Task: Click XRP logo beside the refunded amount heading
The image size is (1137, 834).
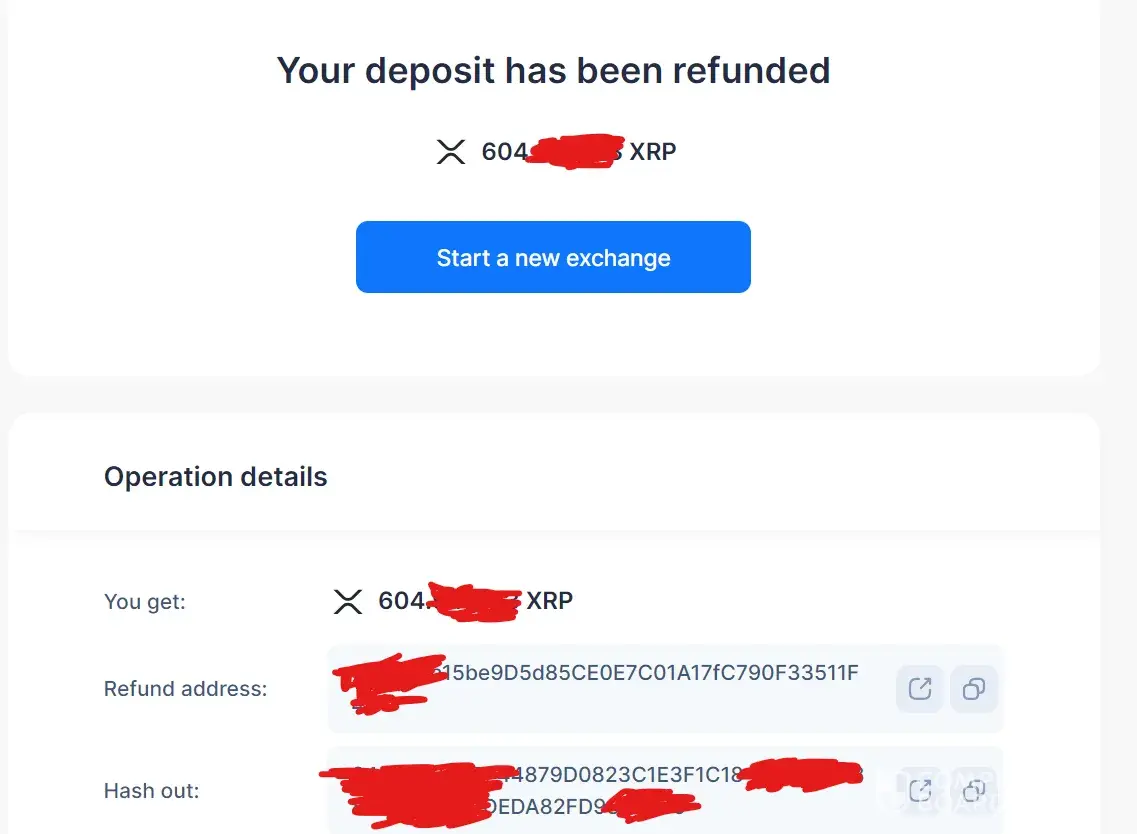Action: [x=451, y=152]
